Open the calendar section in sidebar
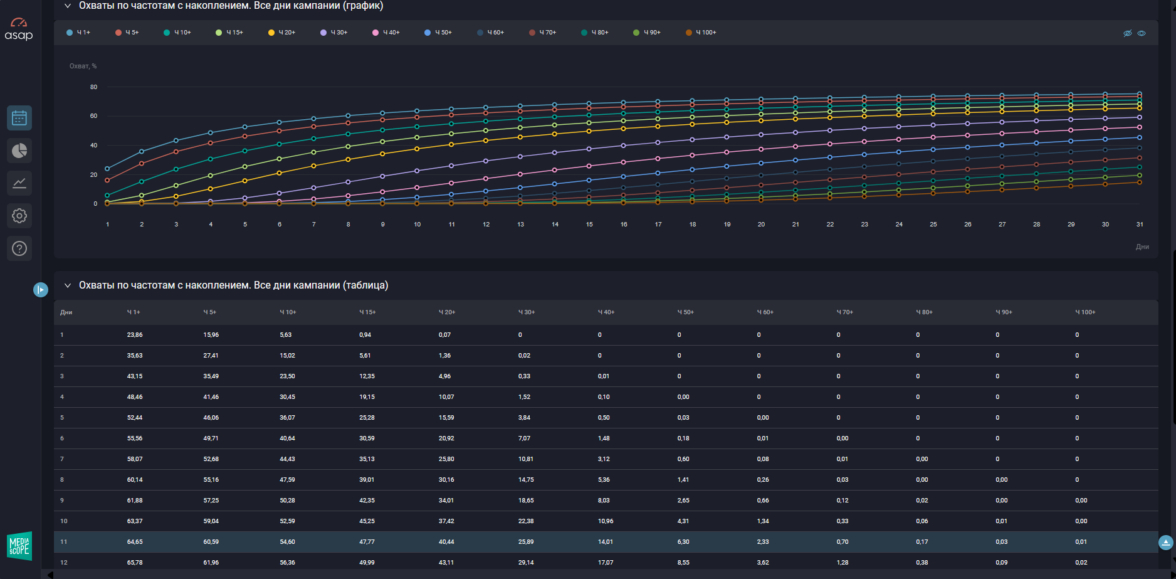 (19, 118)
